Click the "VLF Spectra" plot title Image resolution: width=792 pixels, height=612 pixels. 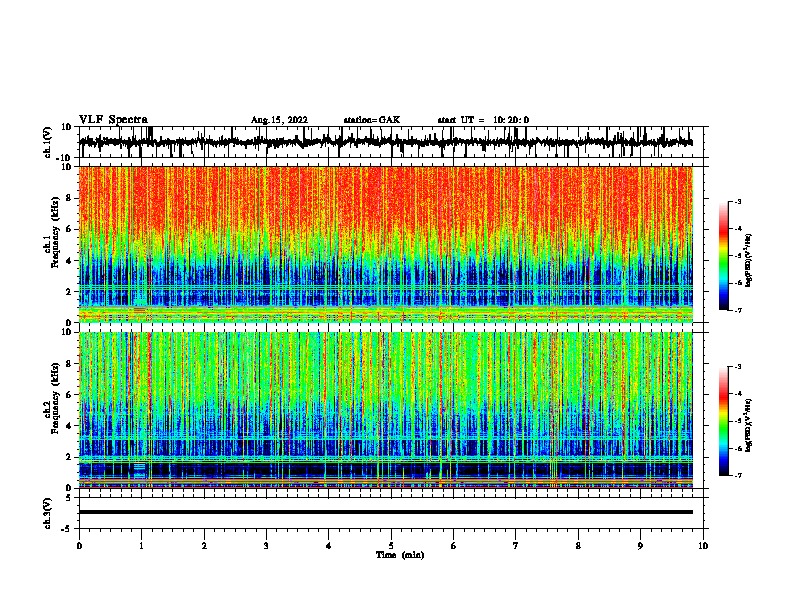[x=113, y=120]
